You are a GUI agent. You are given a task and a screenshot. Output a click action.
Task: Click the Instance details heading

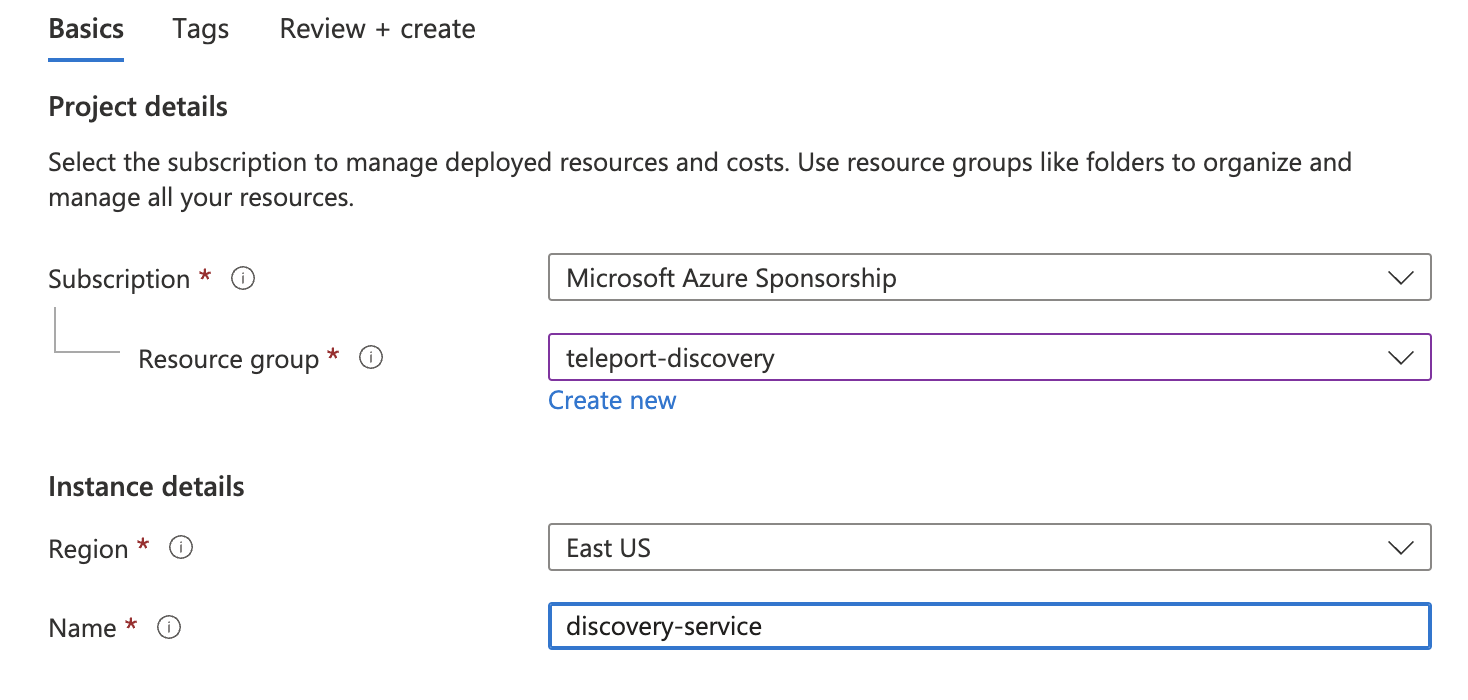point(146,487)
